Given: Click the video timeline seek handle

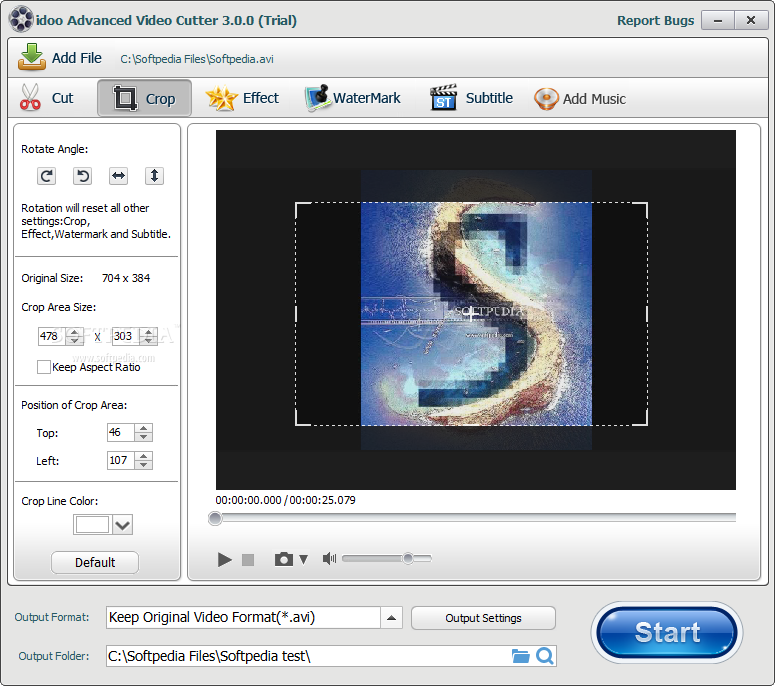Looking at the screenshot, I should [x=215, y=518].
